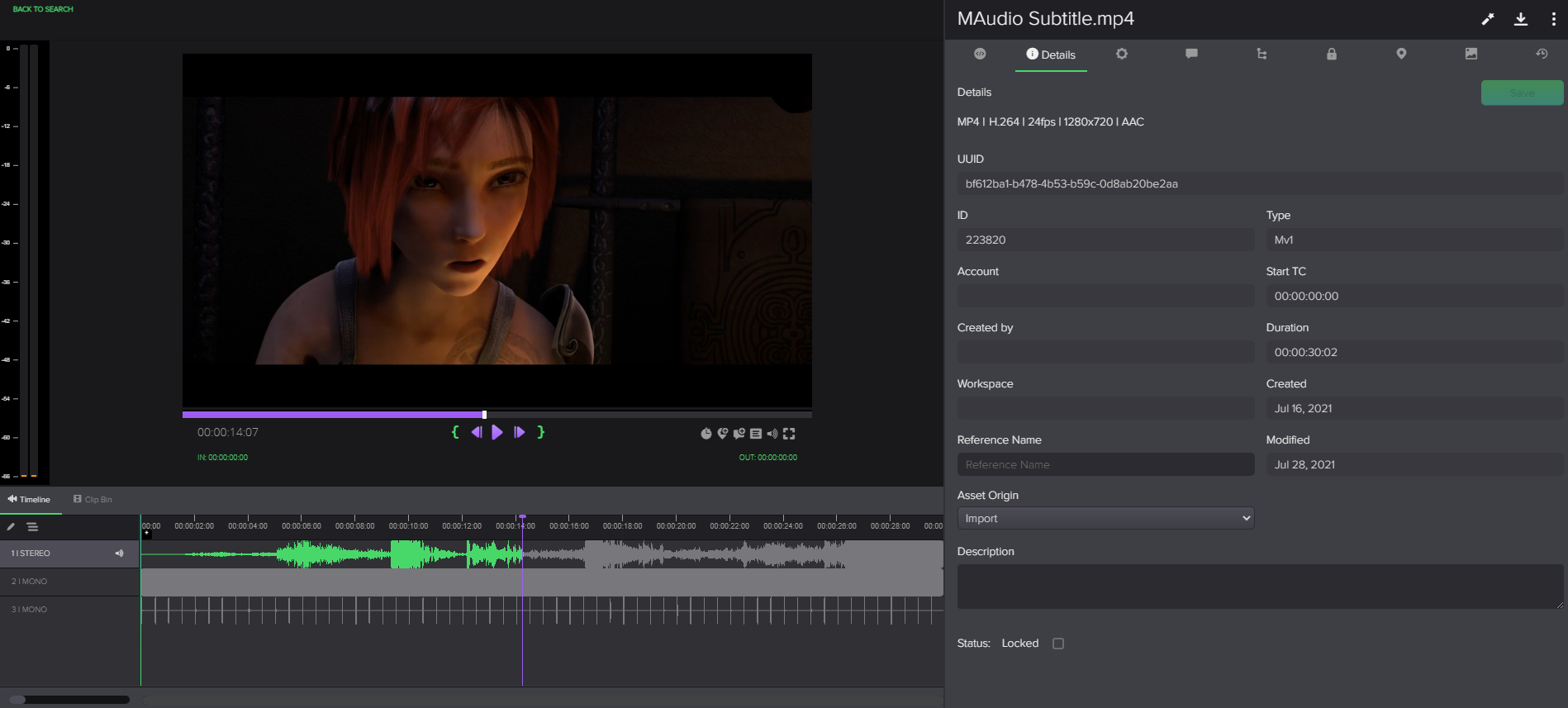Open the three-dot more options menu

click(1553, 19)
